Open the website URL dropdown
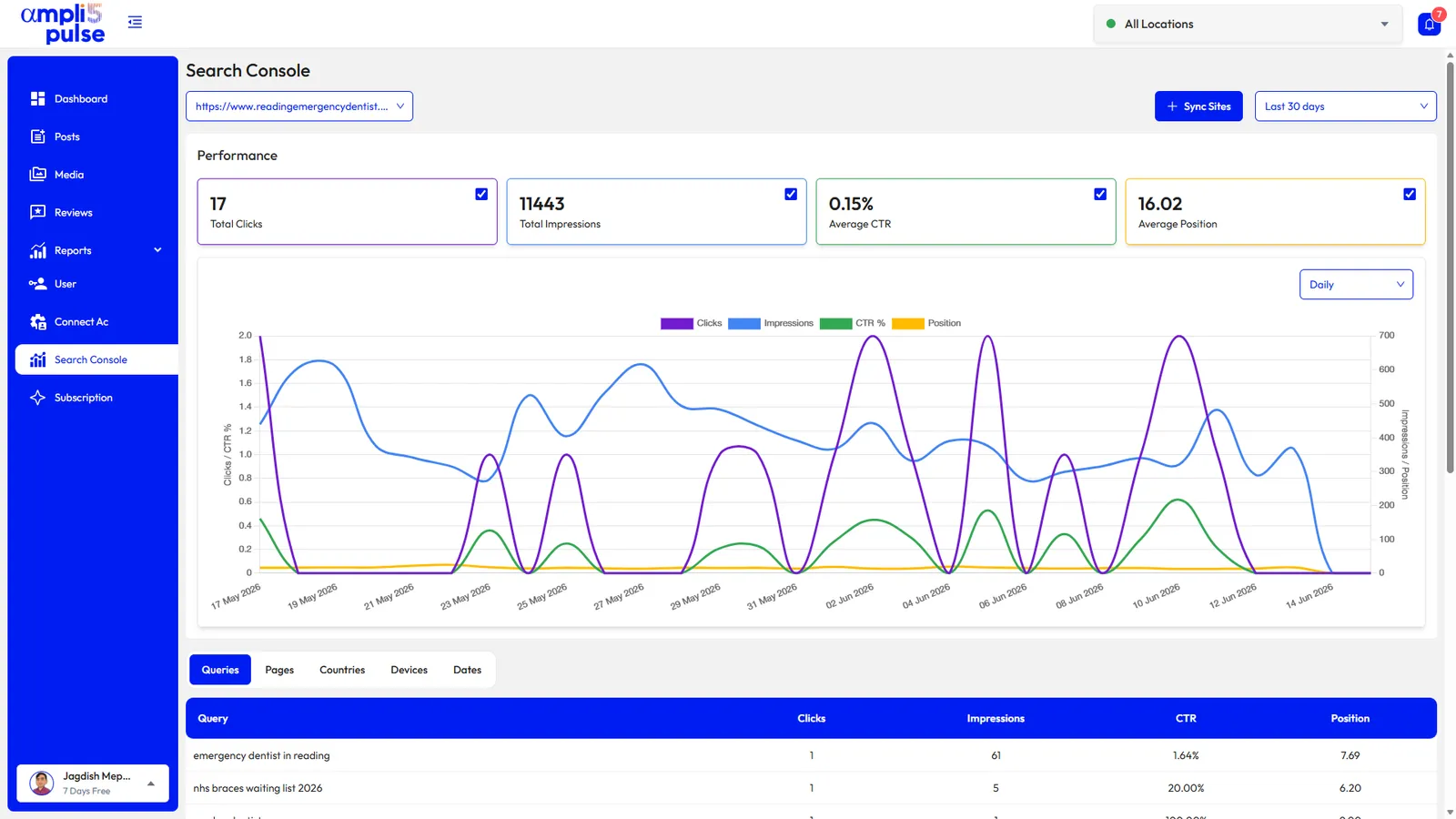The height and width of the screenshot is (819, 1456). (299, 106)
